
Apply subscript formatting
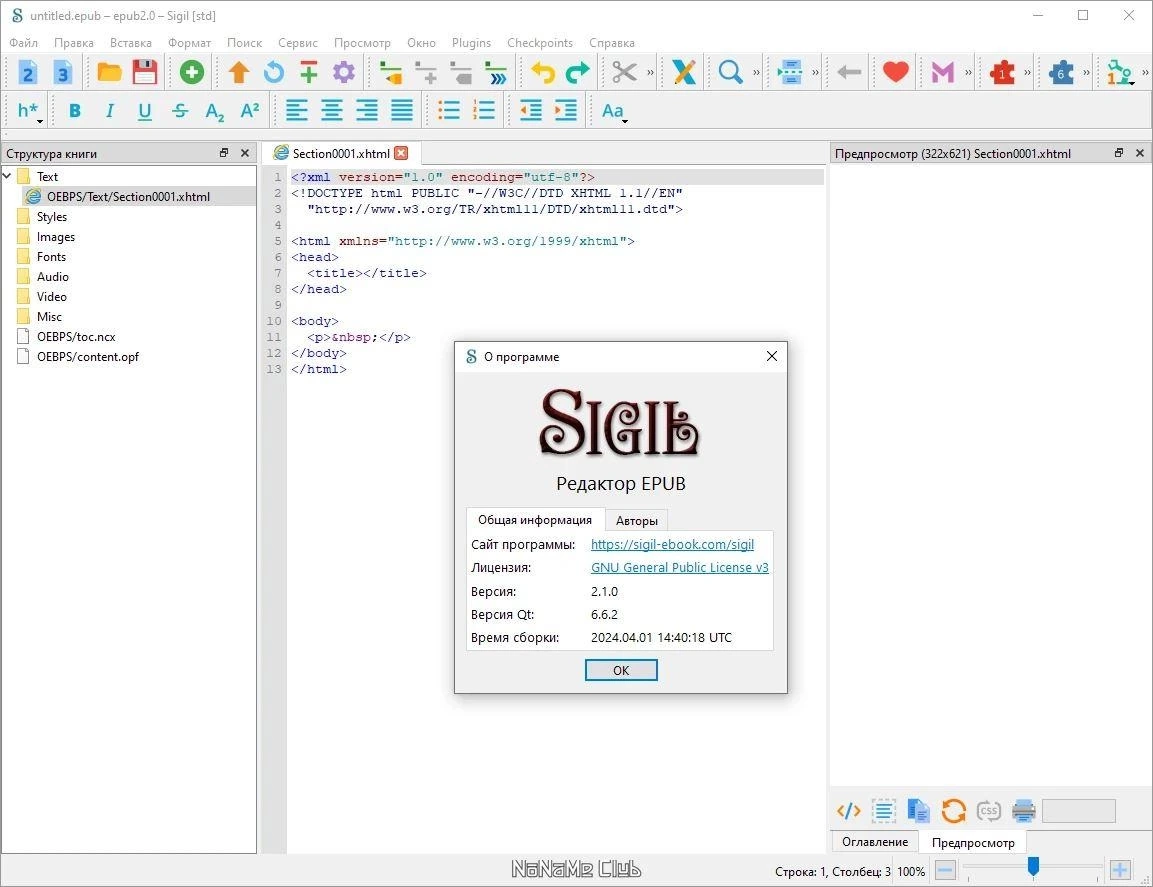pos(215,111)
